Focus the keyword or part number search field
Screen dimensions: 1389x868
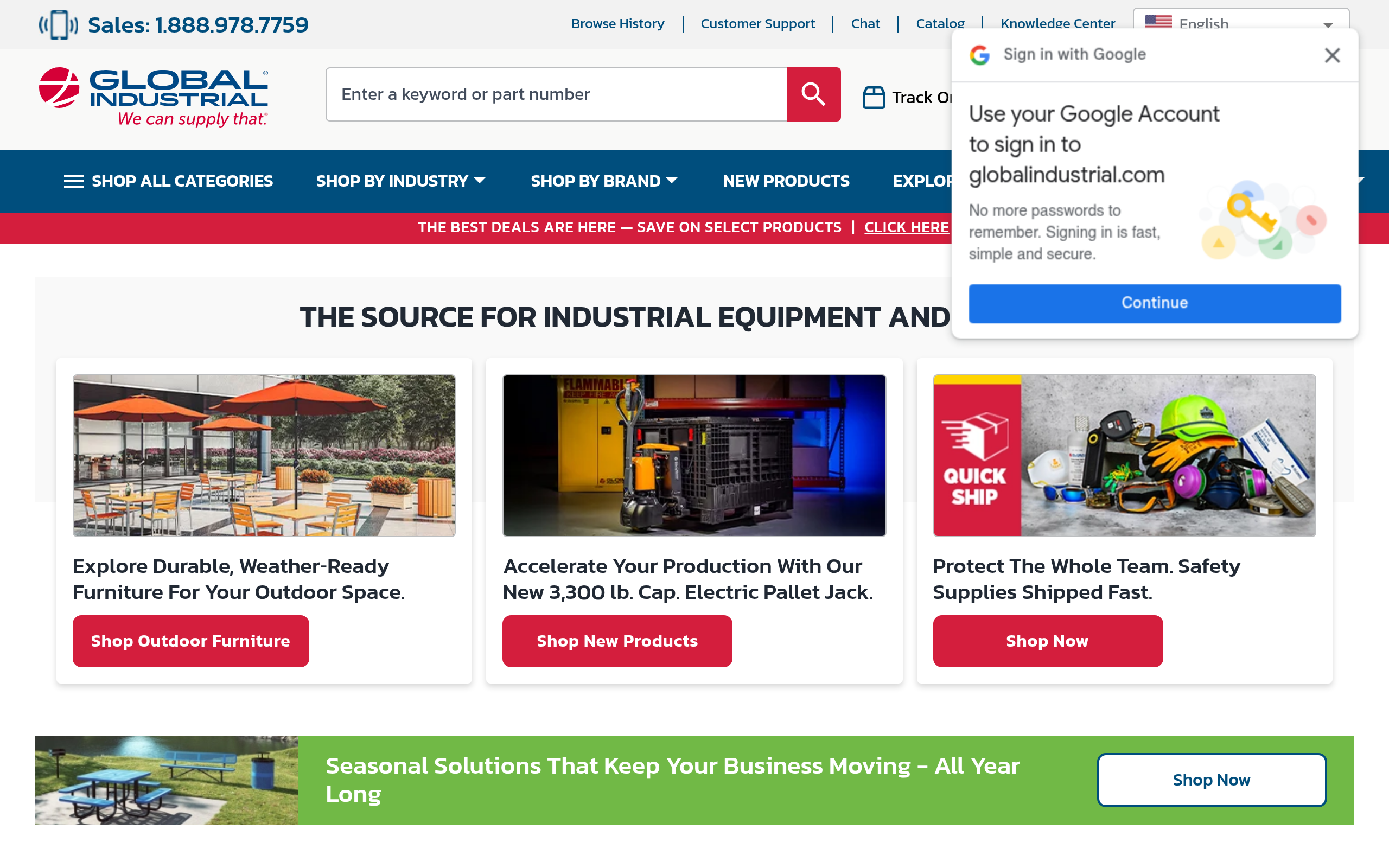(x=556, y=94)
